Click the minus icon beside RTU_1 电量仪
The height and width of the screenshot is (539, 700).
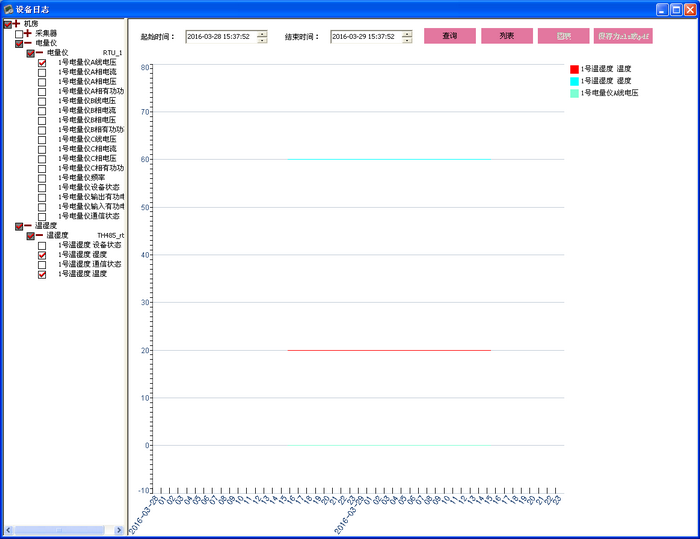point(40,52)
